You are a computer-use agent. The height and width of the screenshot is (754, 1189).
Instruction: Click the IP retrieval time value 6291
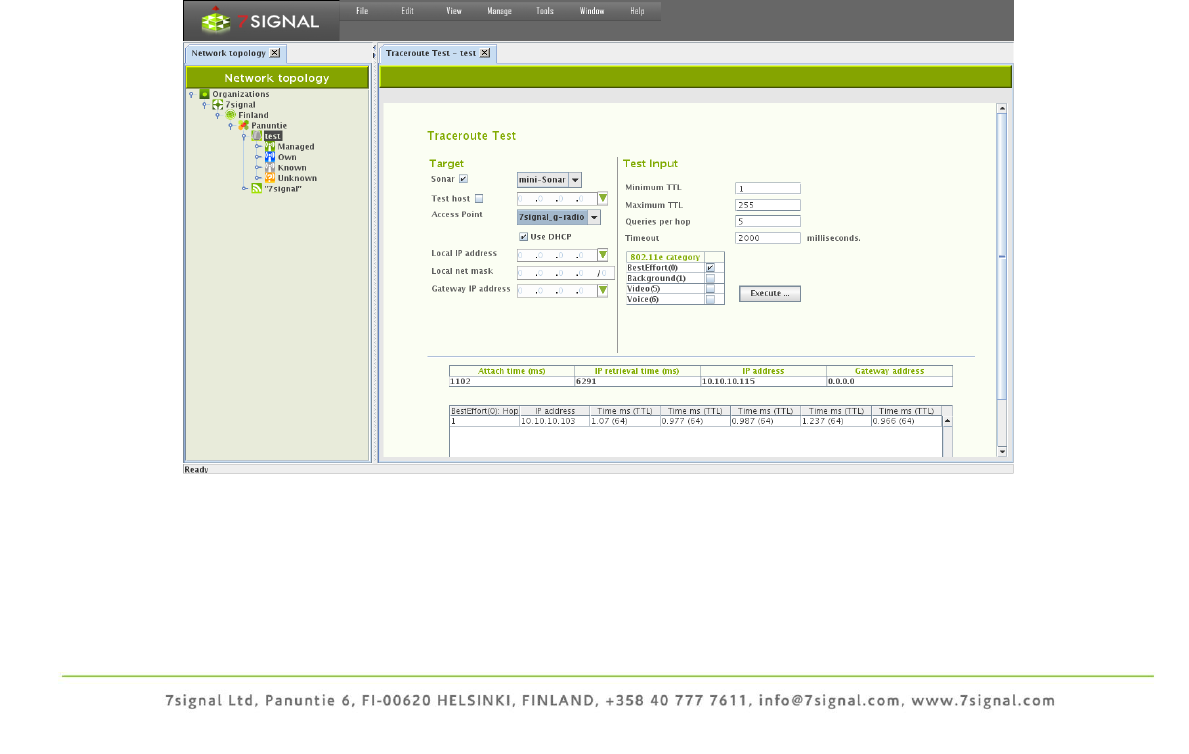click(637, 382)
